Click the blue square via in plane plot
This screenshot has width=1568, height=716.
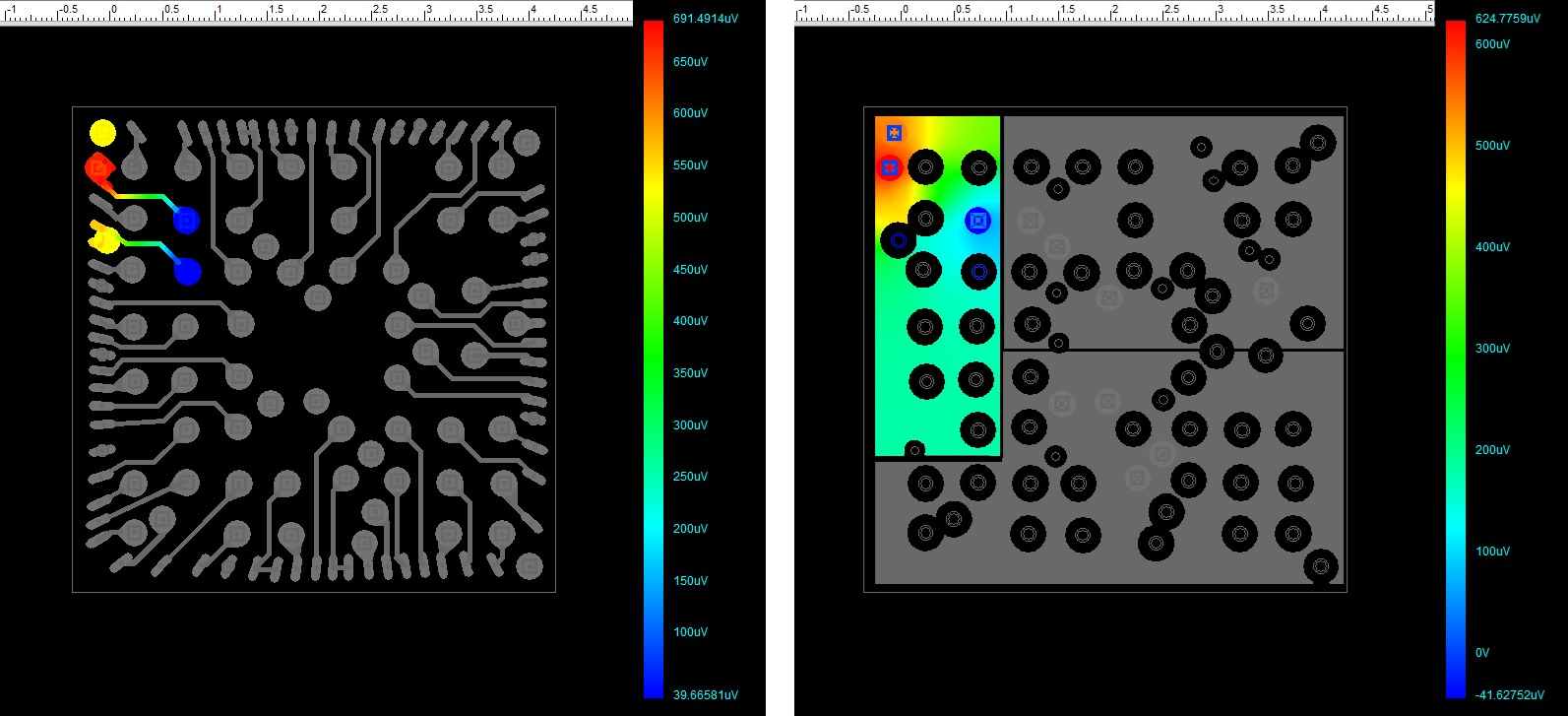point(977,221)
